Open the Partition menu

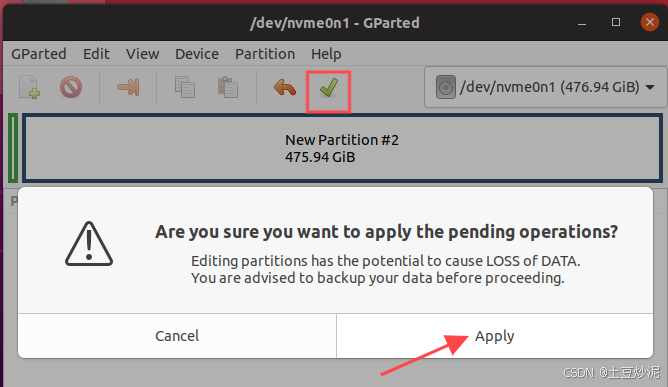pyautogui.click(x=265, y=54)
